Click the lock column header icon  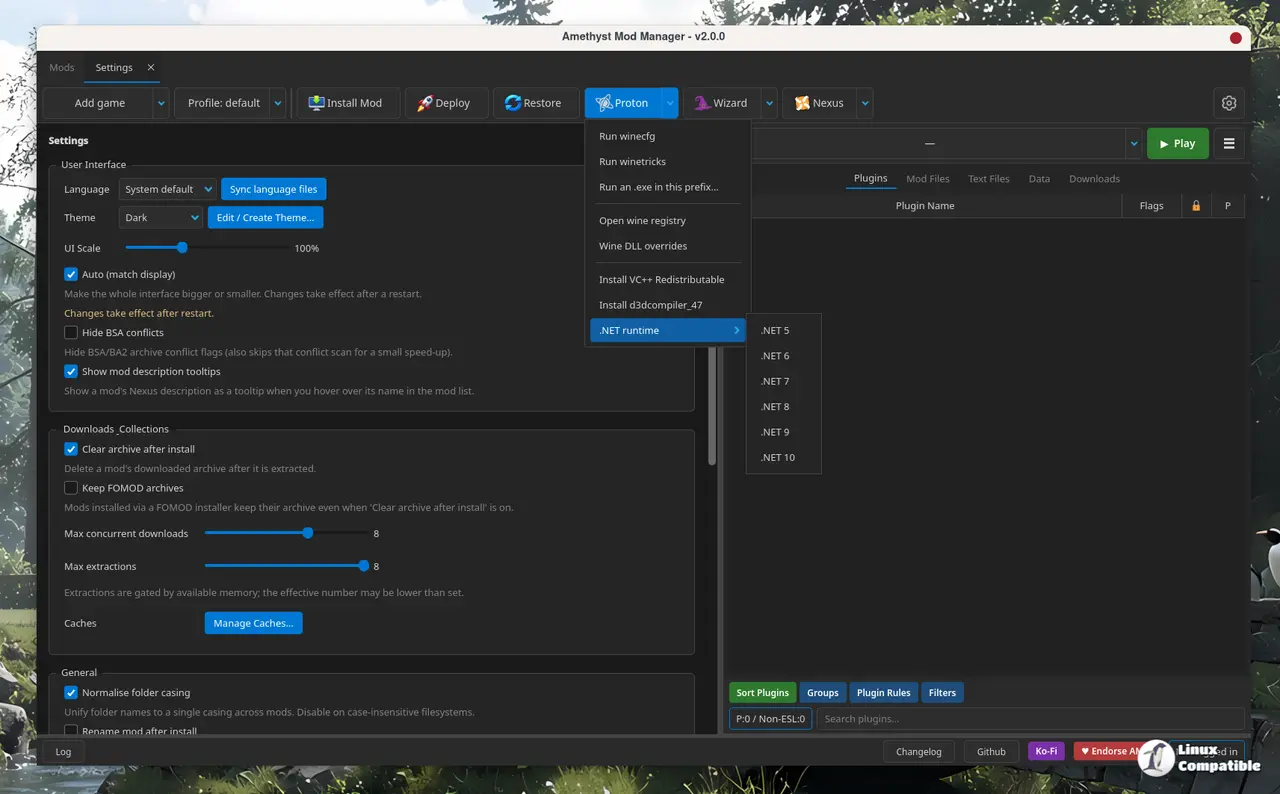click(1196, 206)
